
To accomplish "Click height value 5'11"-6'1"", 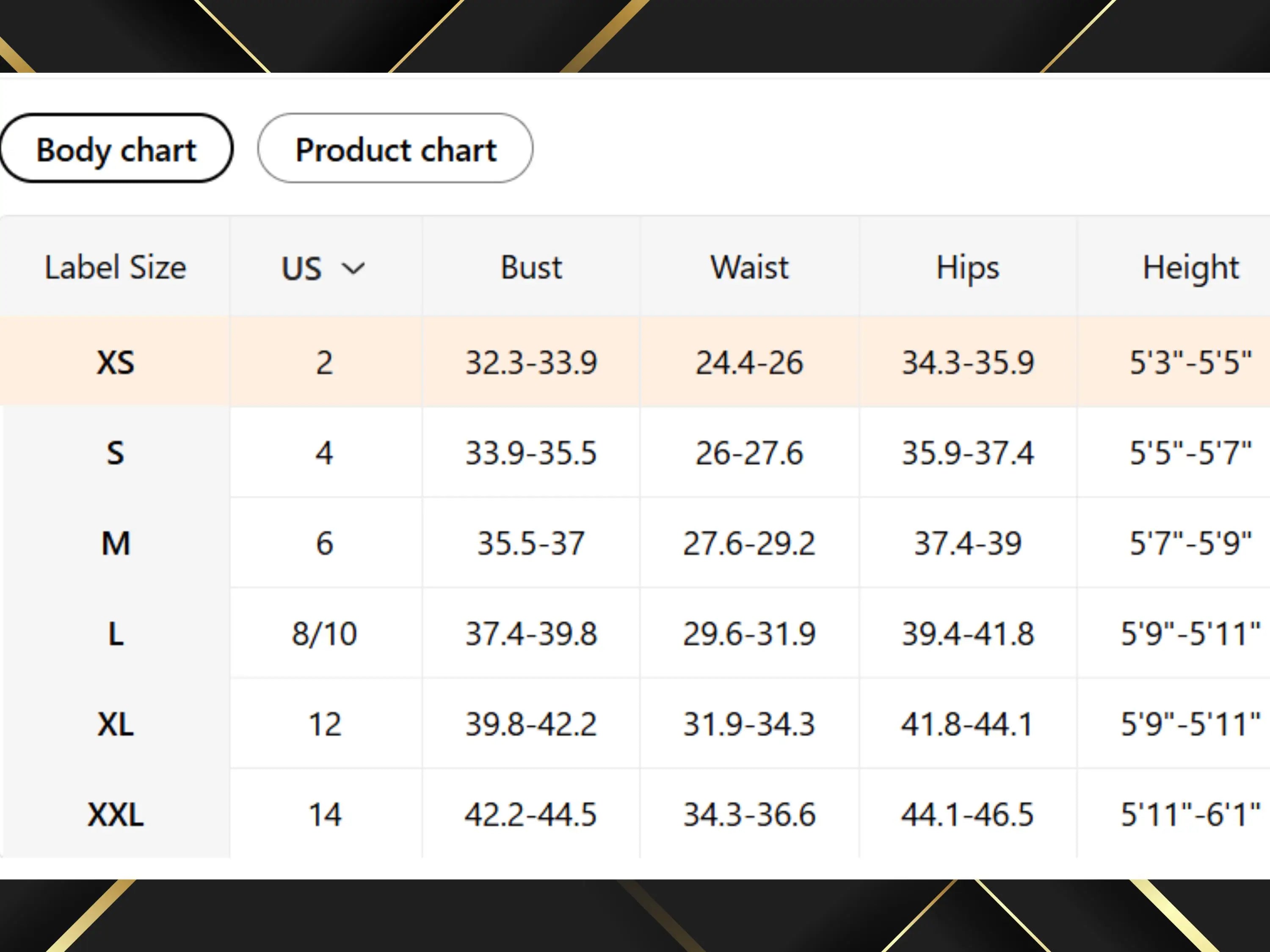I will coord(1190,814).
